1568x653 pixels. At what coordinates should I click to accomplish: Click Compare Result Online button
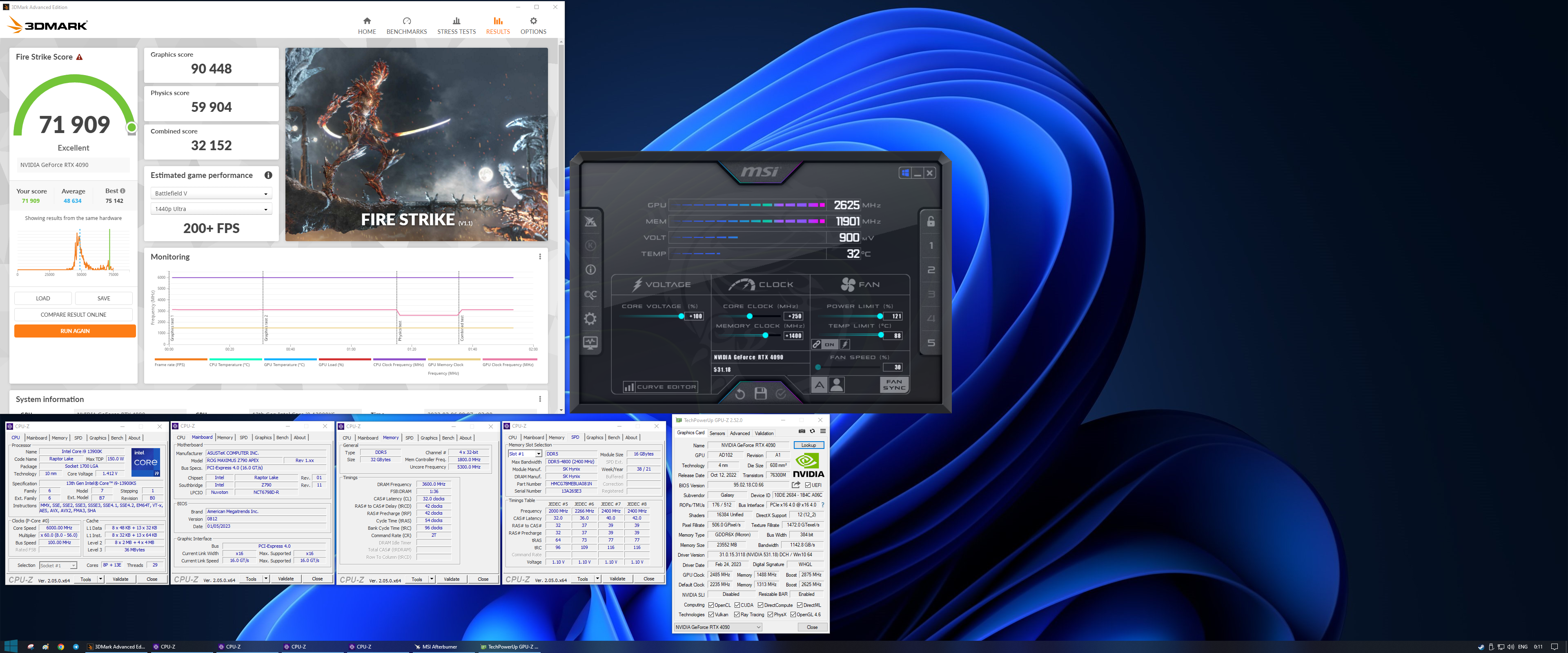[x=73, y=315]
